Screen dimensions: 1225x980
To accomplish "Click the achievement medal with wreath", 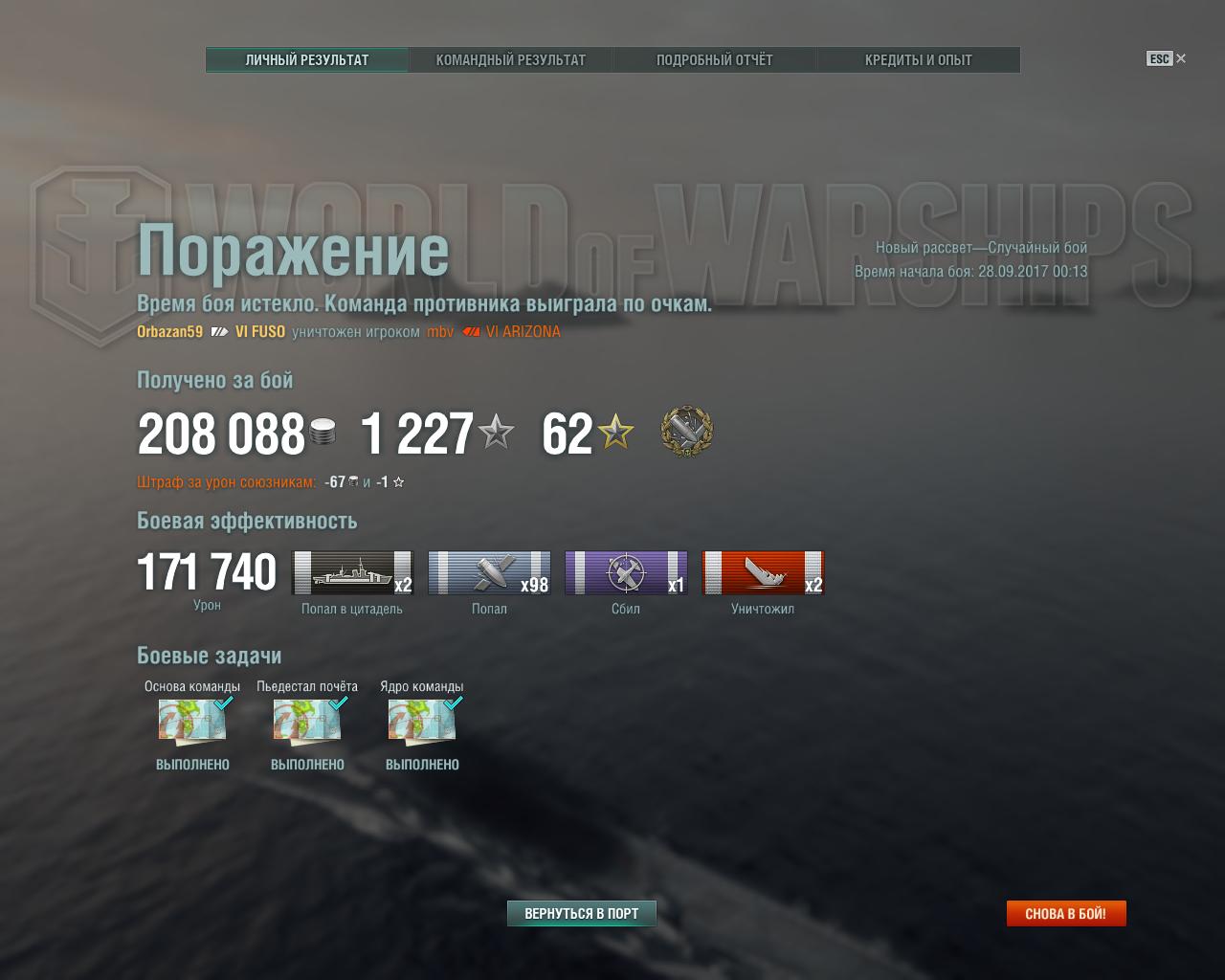I will click(687, 433).
